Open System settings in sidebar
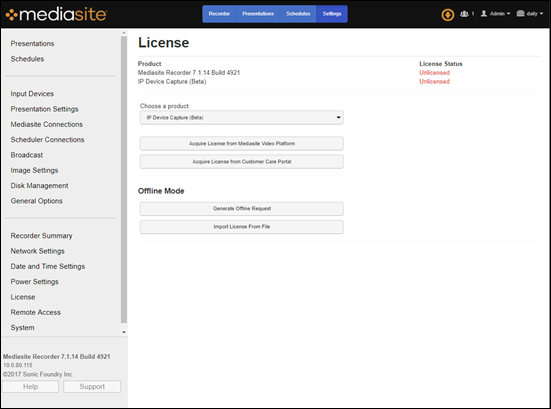This screenshot has width=551, height=409. [x=22, y=328]
